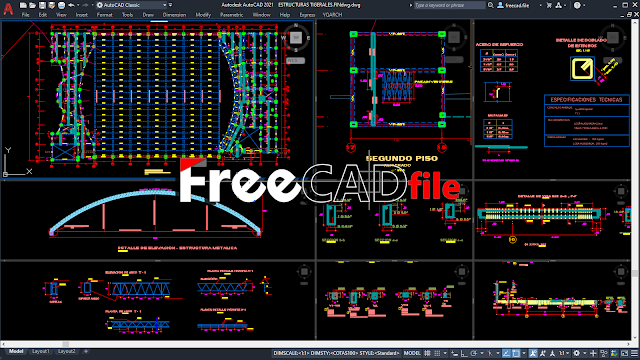Click the horizontal scrollbar left arrow
This screenshot has width=640, height=360.
pos(3,344)
